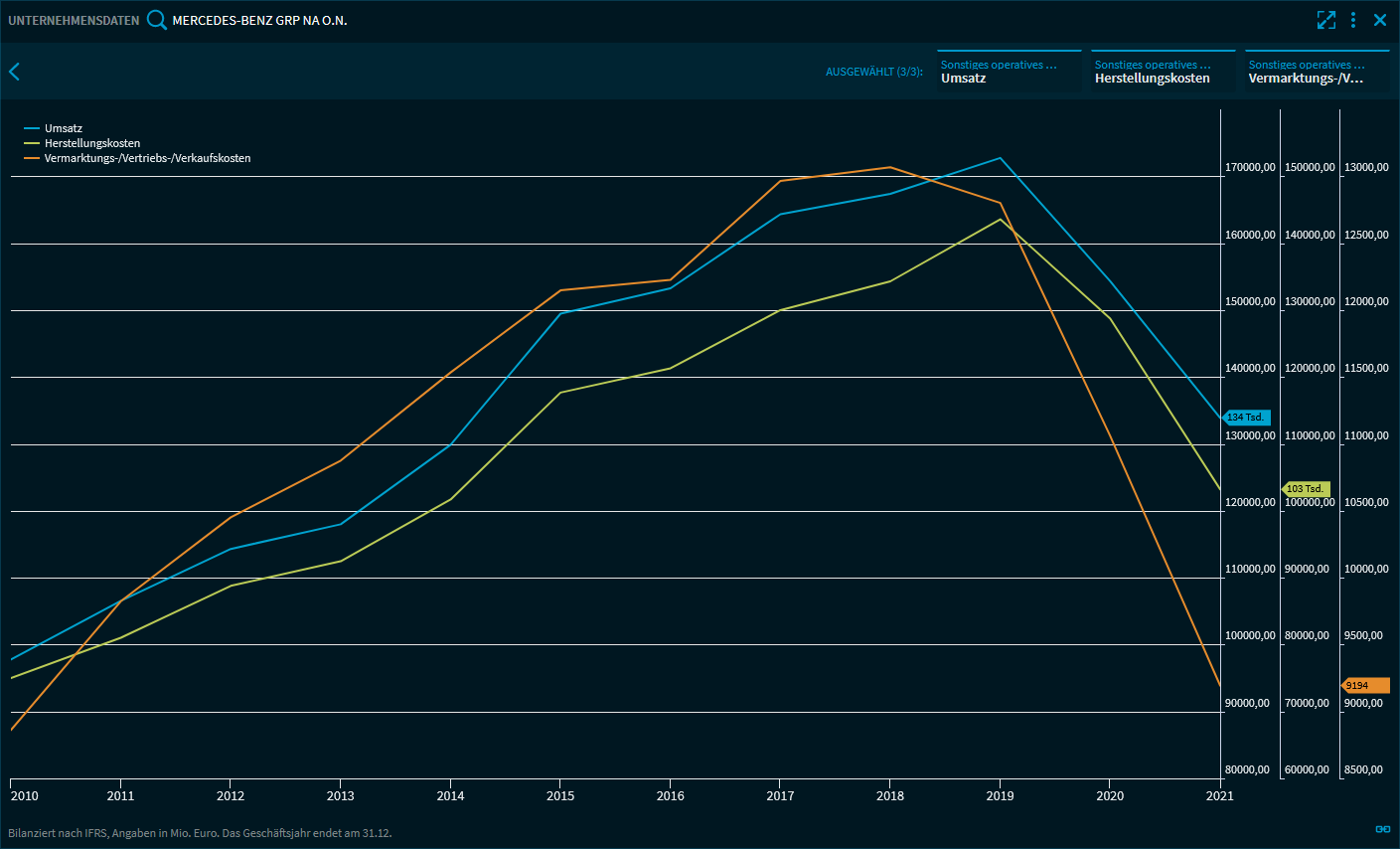Close the Unternehmensdaten widget
Viewport: 1400px width, 849px height.
pos(1380,20)
